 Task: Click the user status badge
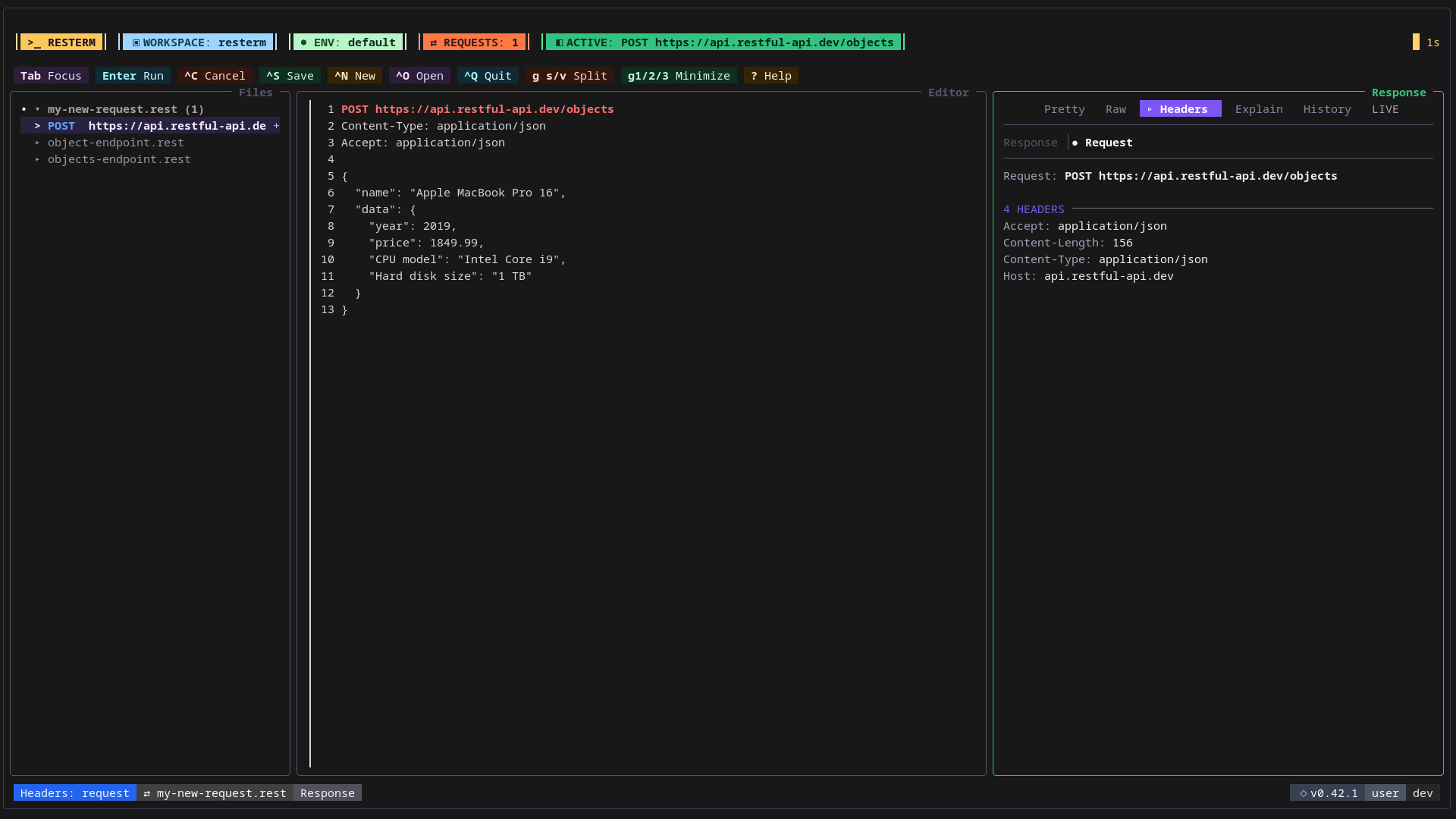tap(1385, 792)
